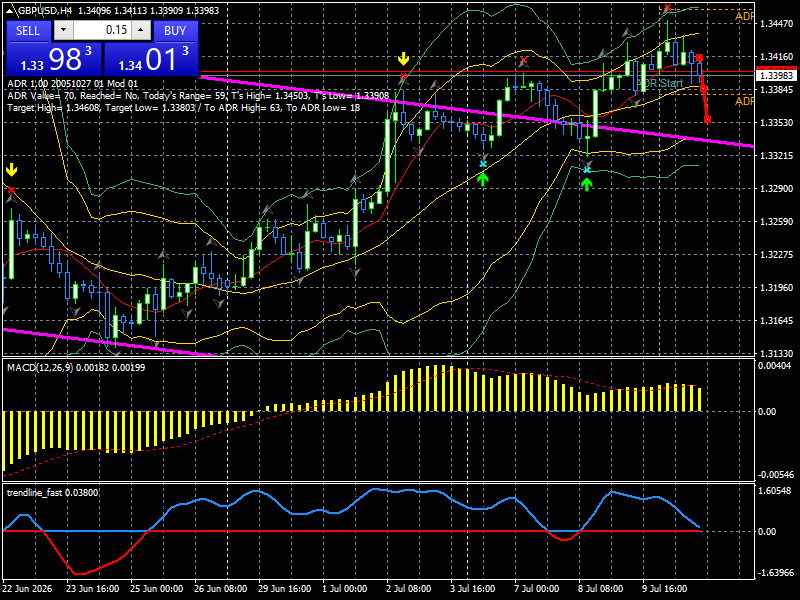Click the bottom red square near 1.33530
The image size is (800, 600).
coord(707,120)
